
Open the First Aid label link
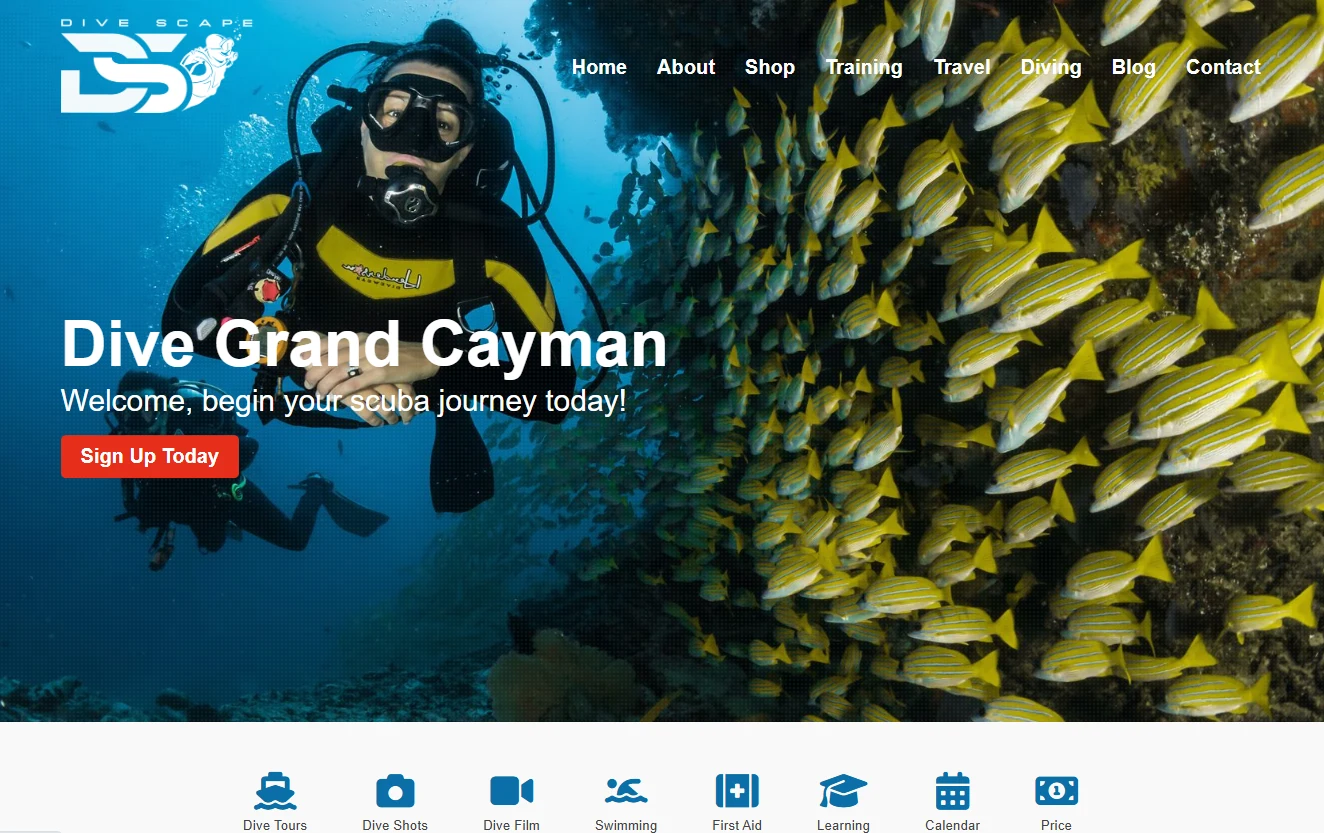737,825
